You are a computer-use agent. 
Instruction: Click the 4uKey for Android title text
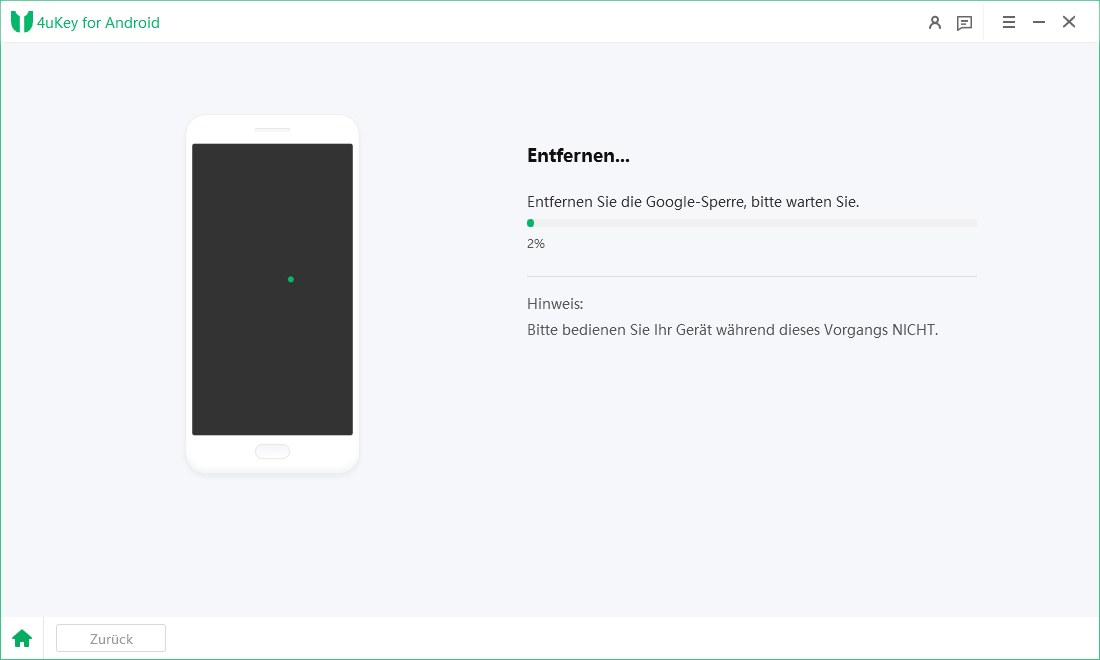pos(99,22)
